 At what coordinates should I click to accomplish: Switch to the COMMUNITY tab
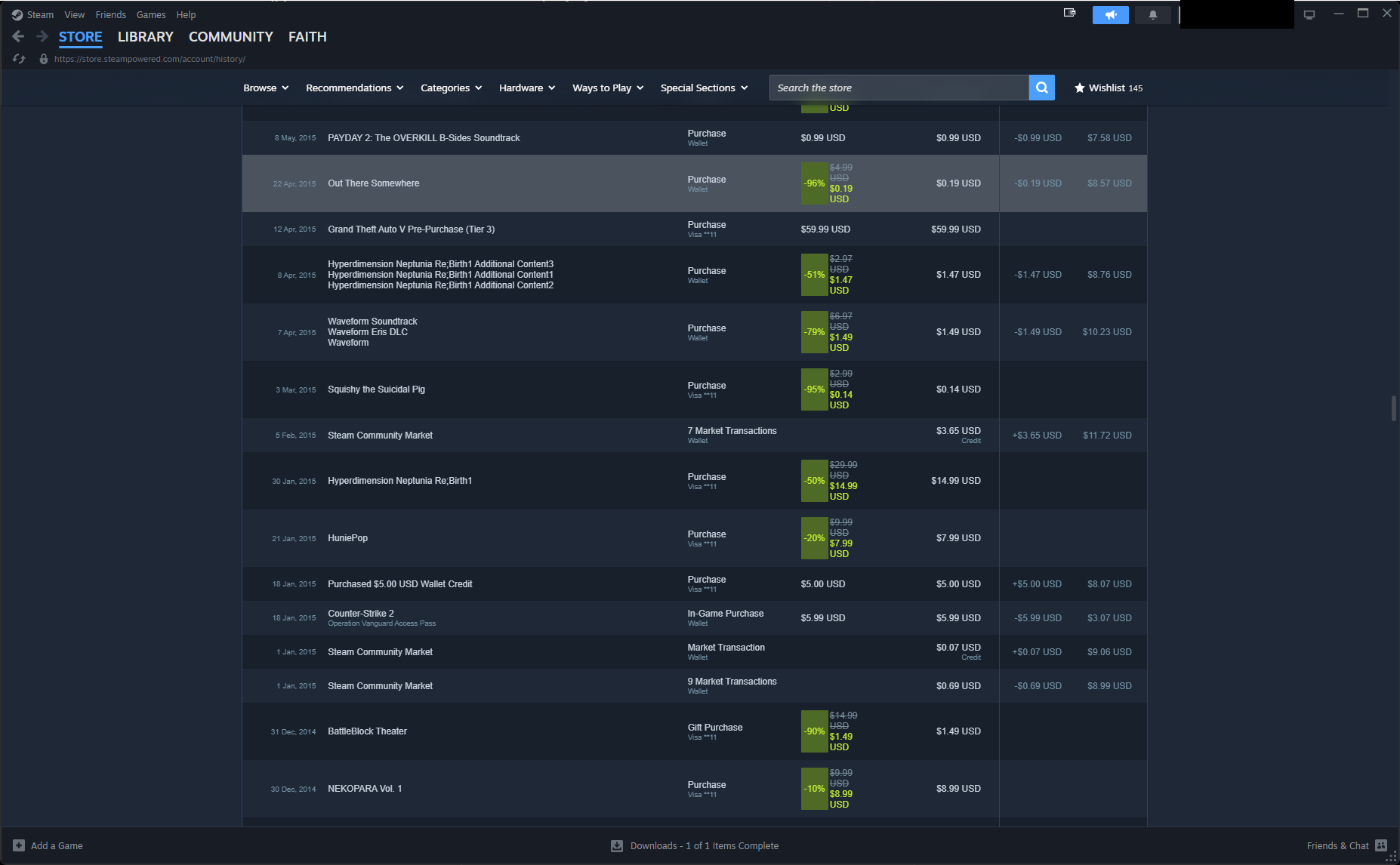[x=231, y=37]
